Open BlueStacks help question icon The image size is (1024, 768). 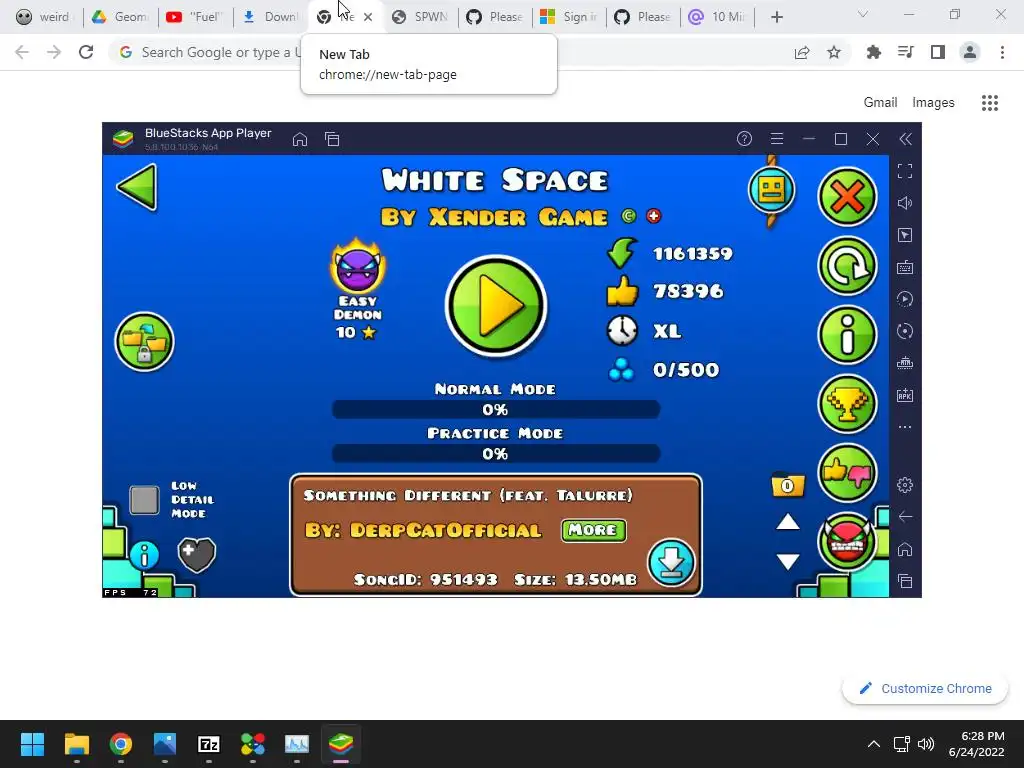(x=744, y=138)
